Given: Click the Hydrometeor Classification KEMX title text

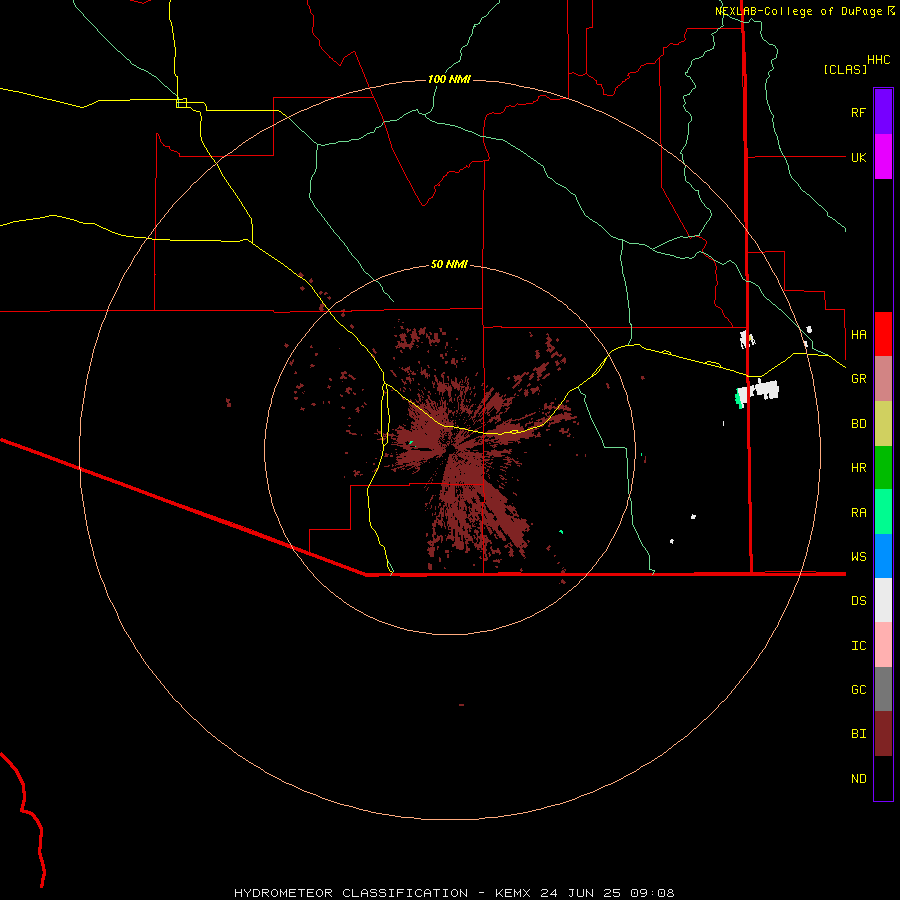Looking at the screenshot, I should coord(454,893).
